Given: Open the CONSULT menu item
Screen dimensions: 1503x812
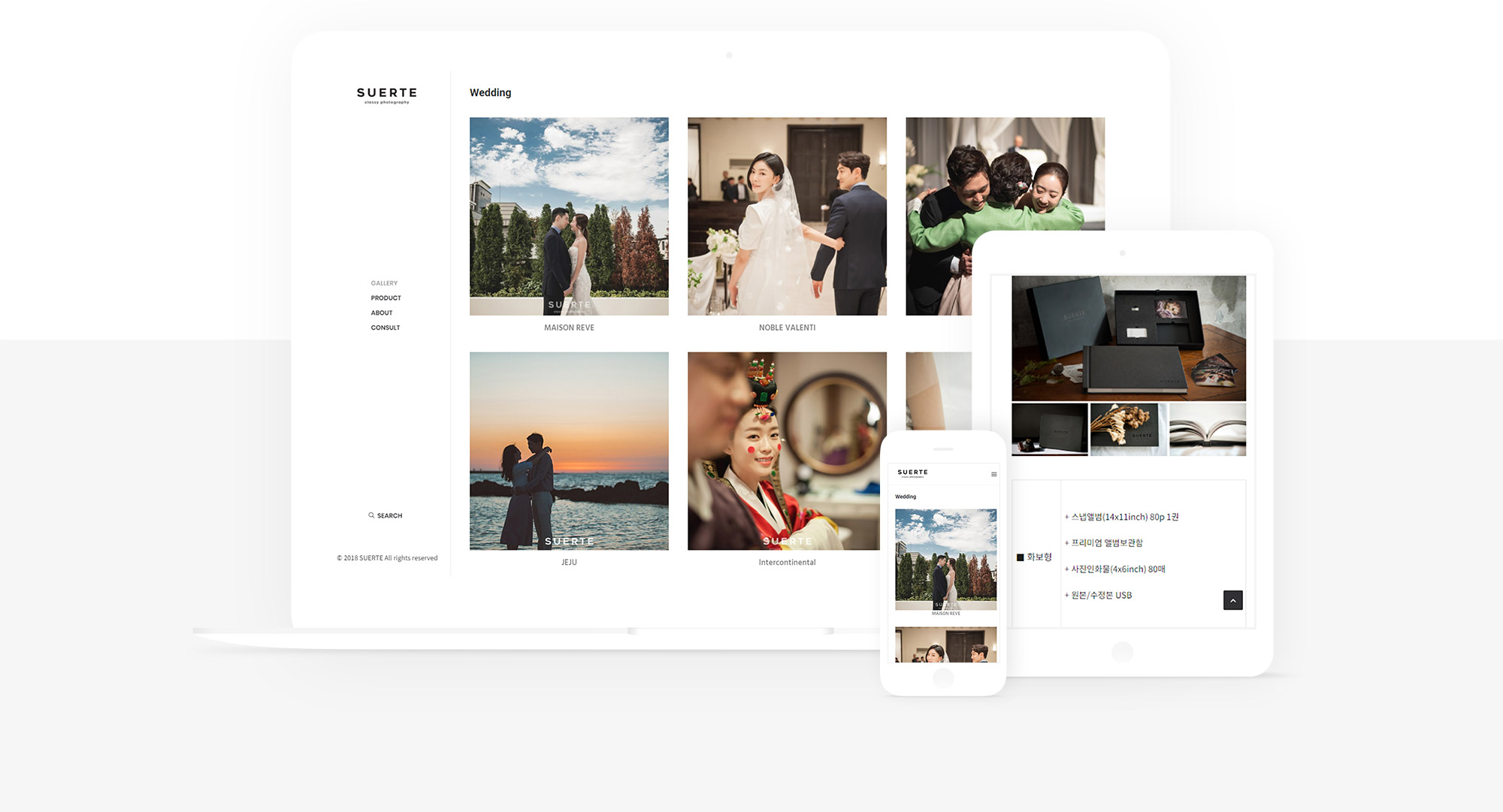Looking at the screenshot, I should (x=385, y=328).
